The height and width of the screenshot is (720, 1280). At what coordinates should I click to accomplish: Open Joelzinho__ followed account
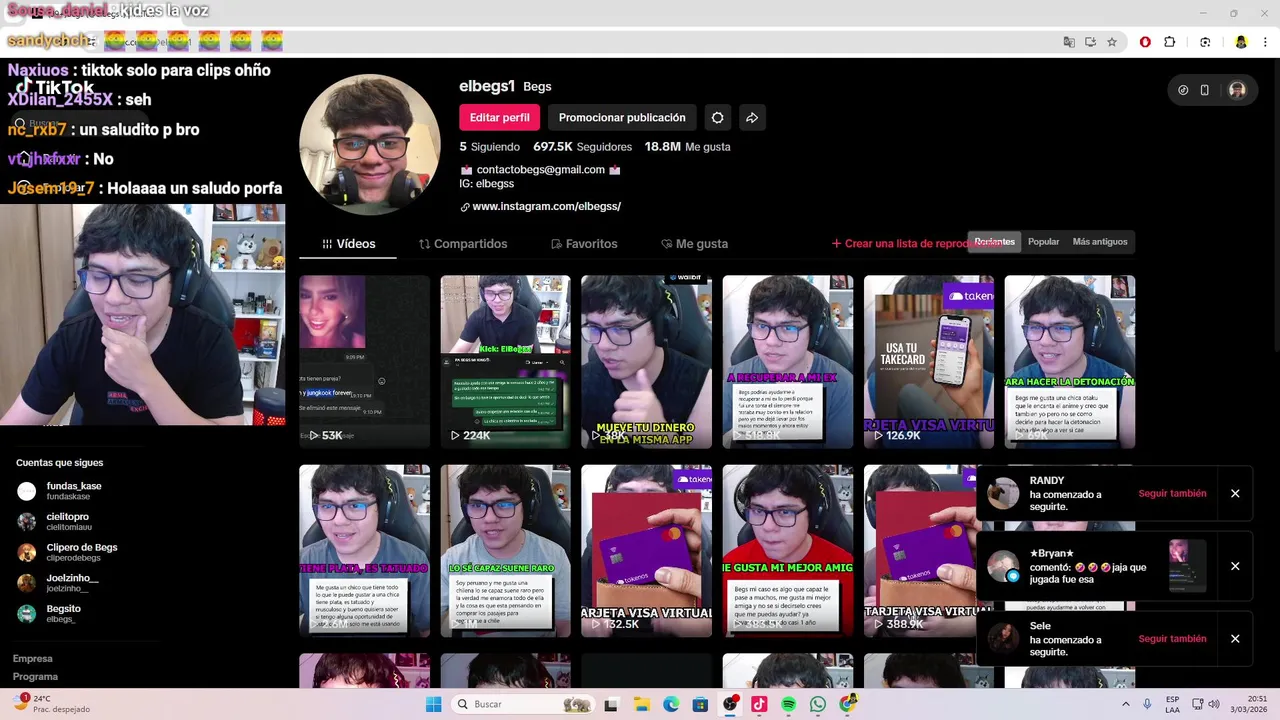[58, 583]
